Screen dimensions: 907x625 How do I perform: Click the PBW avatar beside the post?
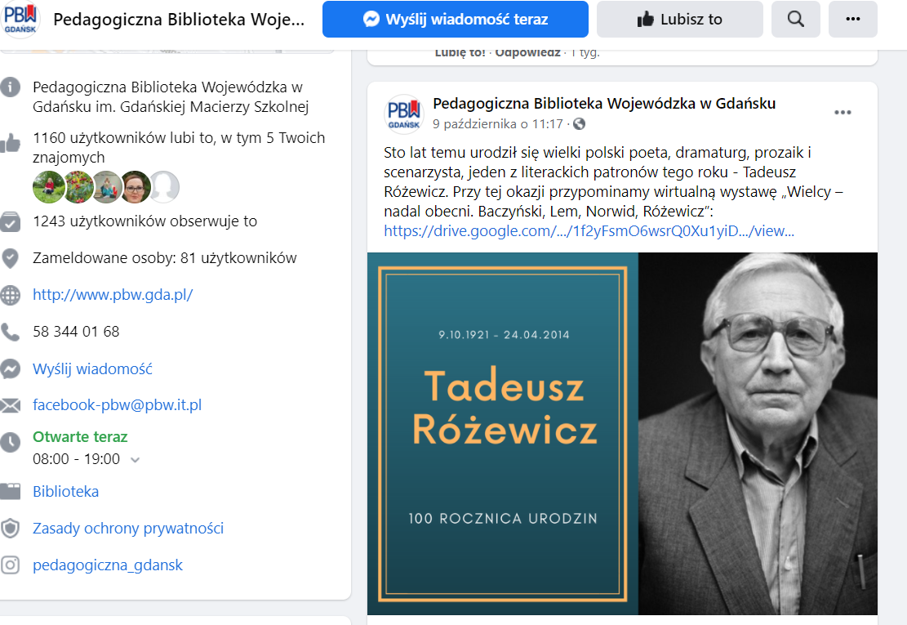404,114
